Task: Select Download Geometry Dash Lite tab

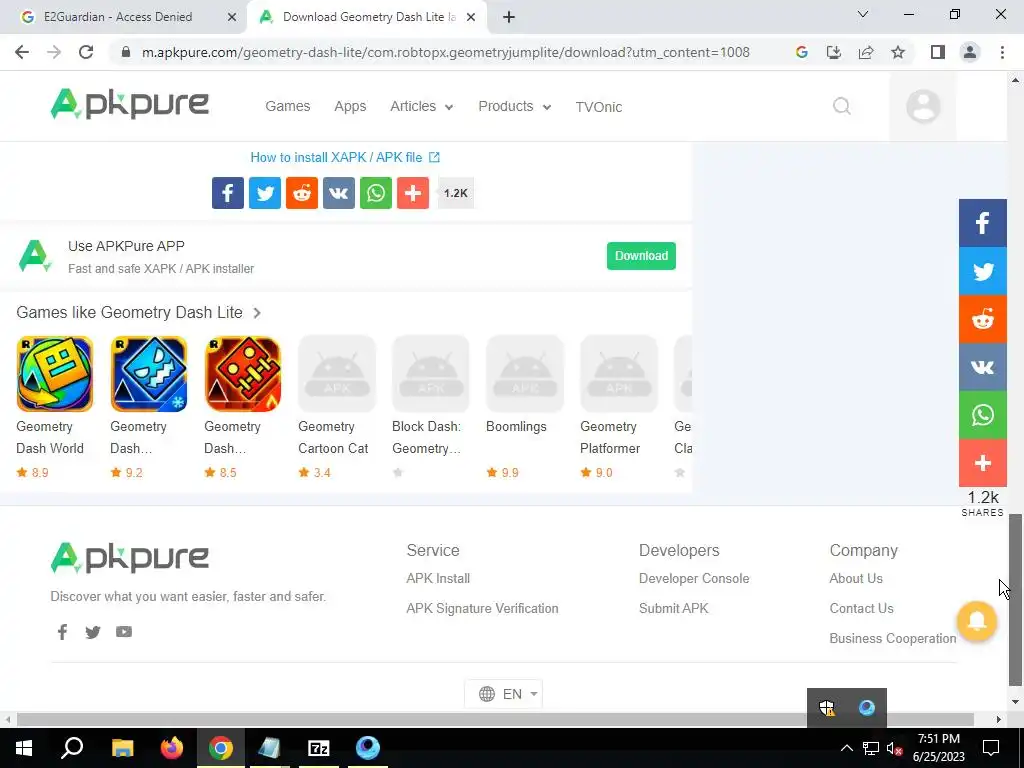Action: pos(366,17)
